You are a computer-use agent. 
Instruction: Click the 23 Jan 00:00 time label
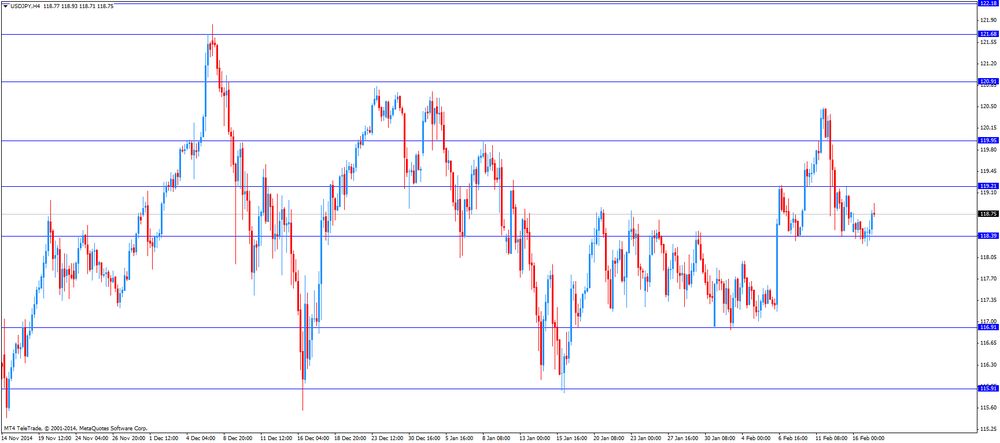point(647,439)
